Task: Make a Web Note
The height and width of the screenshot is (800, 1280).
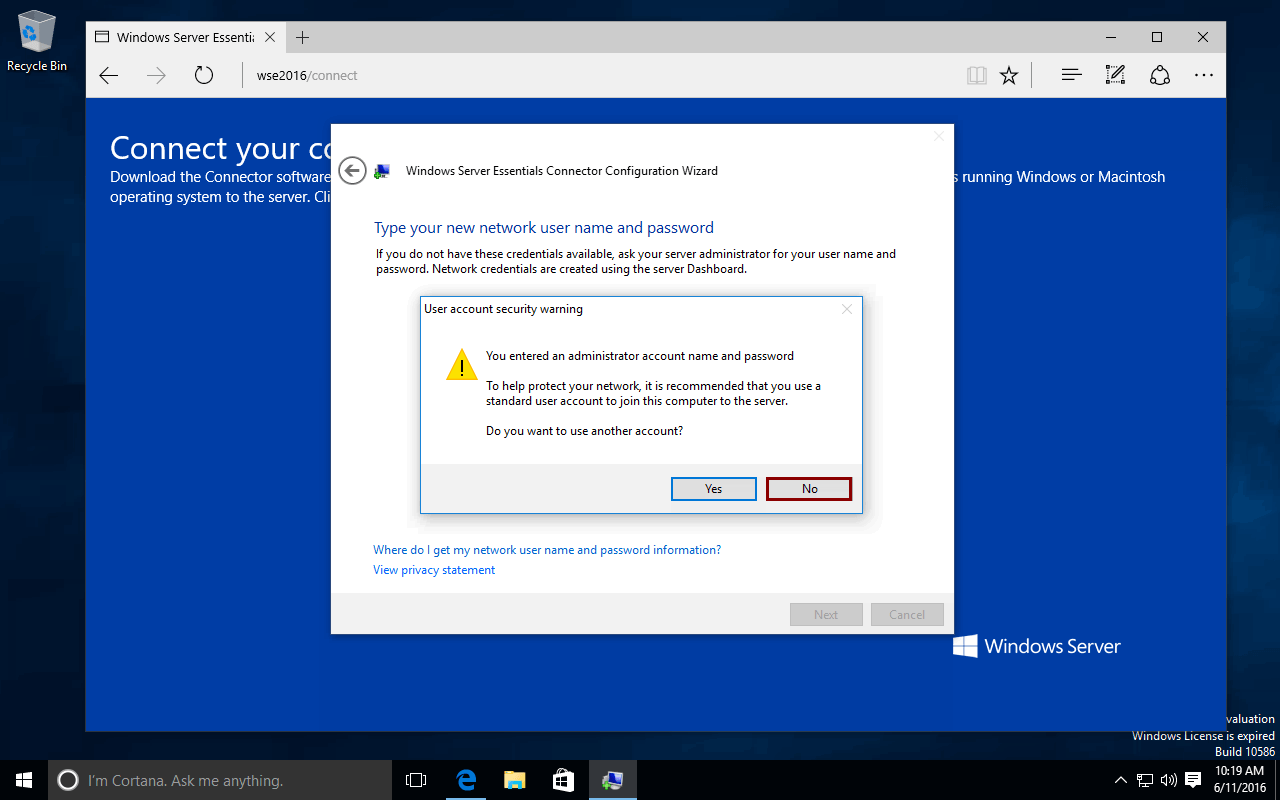Action: pos(1116,75)
